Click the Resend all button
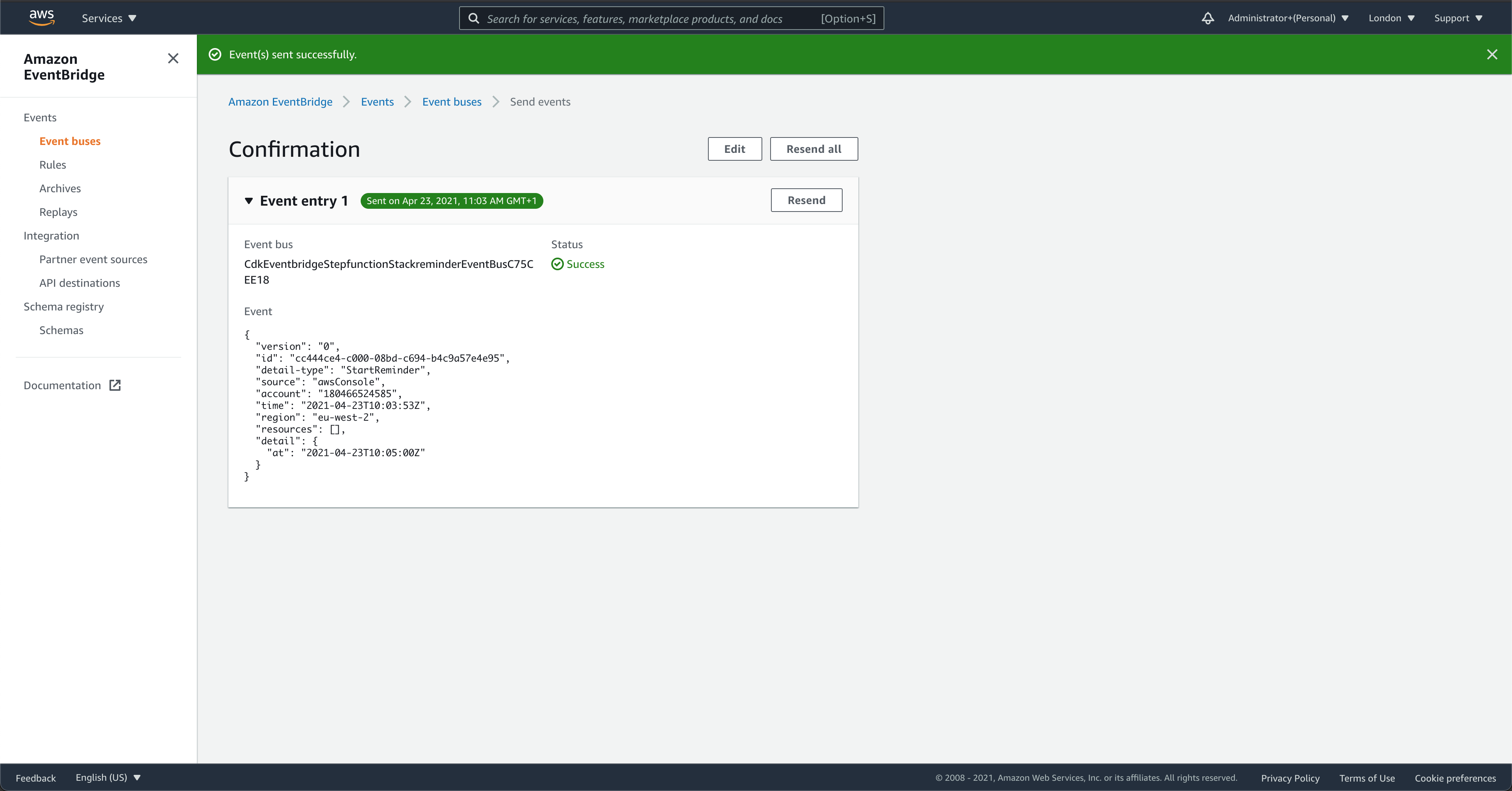The height and width of the screenshot is (791, 1512). tap(813, 149)
